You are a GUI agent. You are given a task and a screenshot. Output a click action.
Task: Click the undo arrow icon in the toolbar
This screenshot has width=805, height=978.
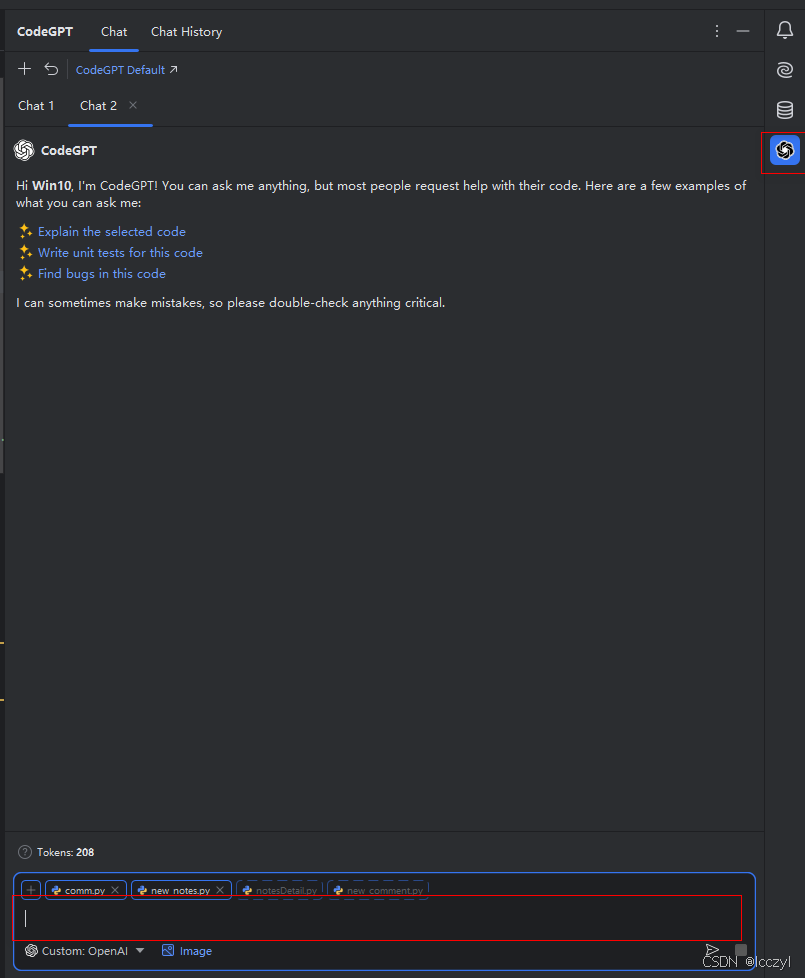(x=51, y=69)
